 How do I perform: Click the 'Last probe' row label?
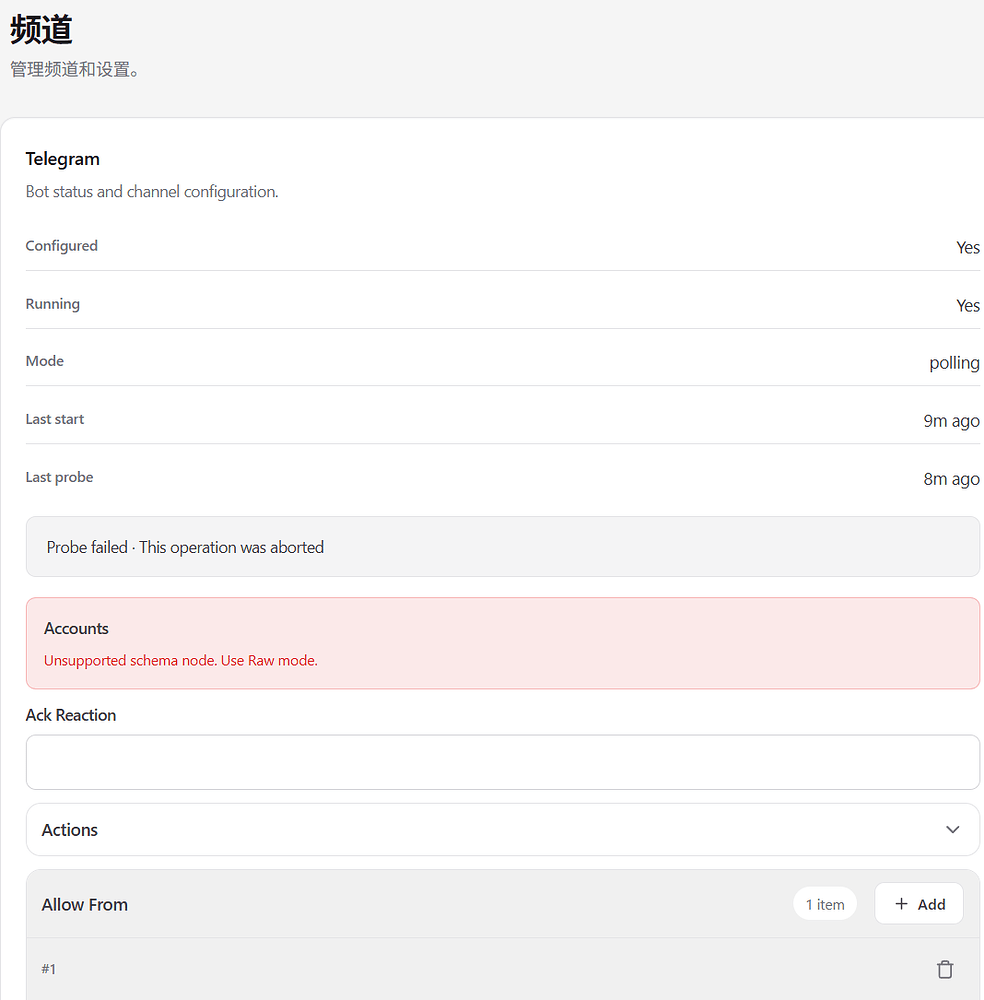(59, 477)
